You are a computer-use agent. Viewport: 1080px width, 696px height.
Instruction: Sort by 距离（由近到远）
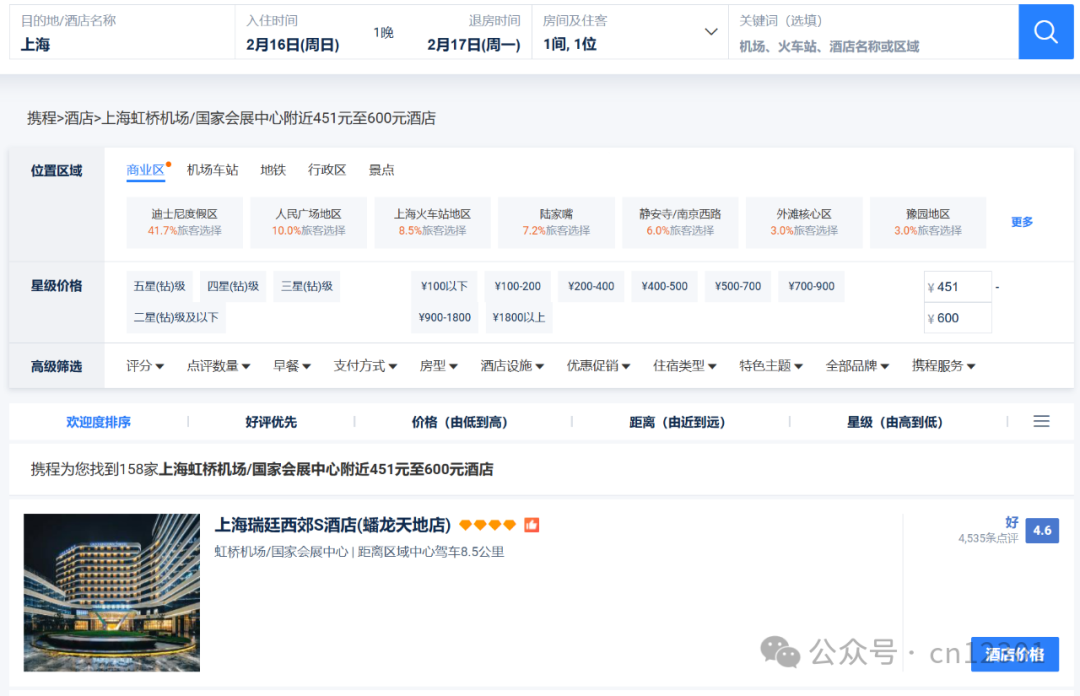pyautogui.click(x=677, y=422)
